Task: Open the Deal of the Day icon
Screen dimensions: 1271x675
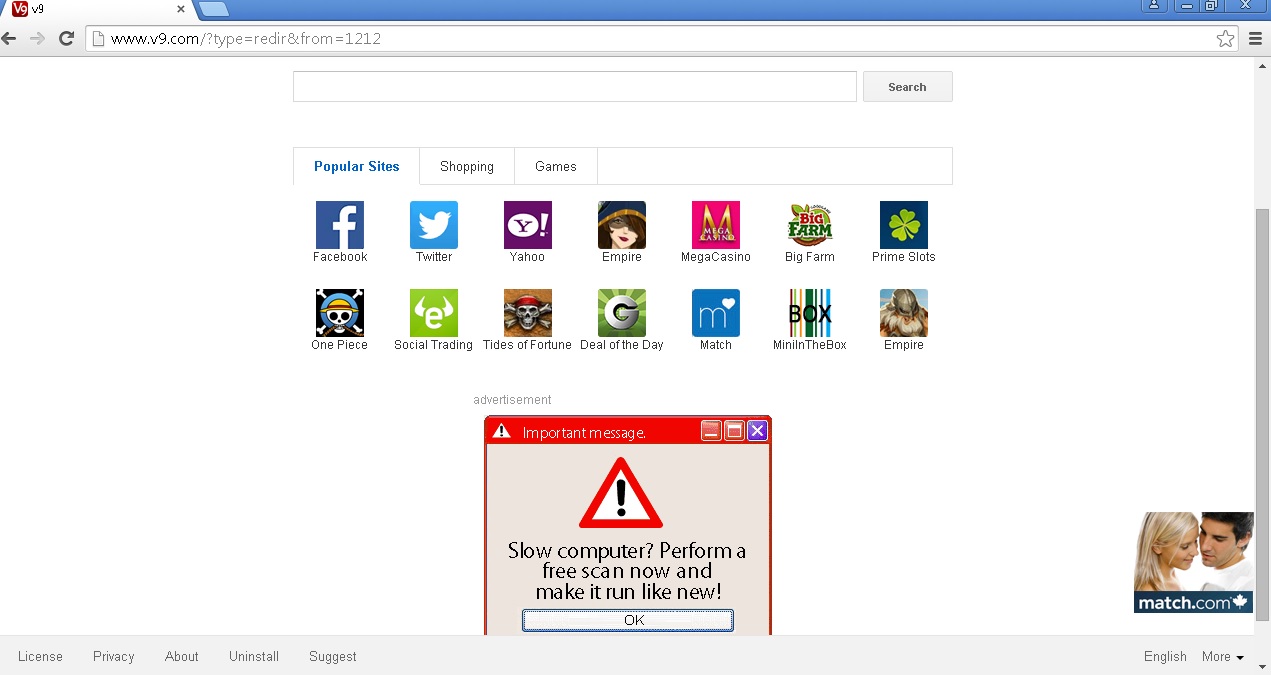Action: (622, 313)
